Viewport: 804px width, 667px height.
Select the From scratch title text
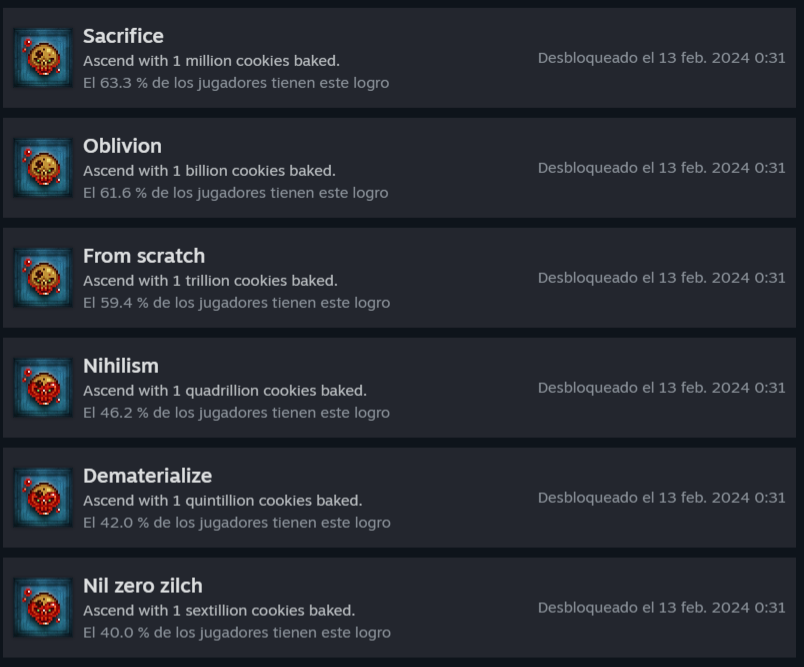(144, 256)
